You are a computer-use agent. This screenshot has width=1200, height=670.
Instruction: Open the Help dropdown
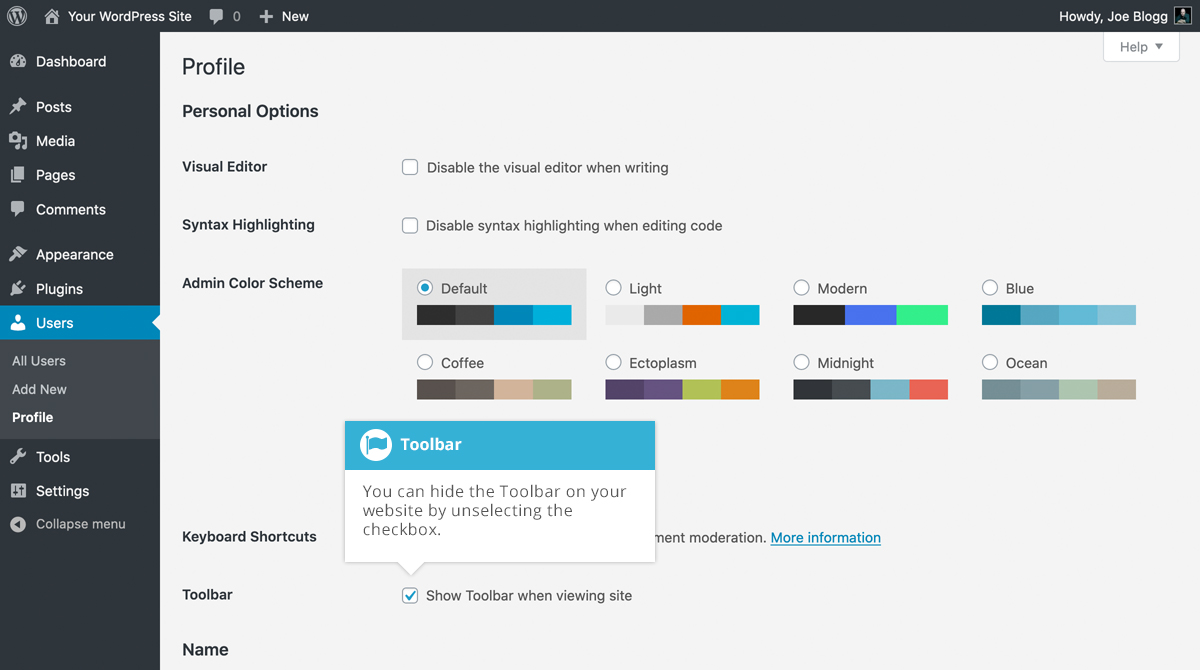click(1140, 46)
